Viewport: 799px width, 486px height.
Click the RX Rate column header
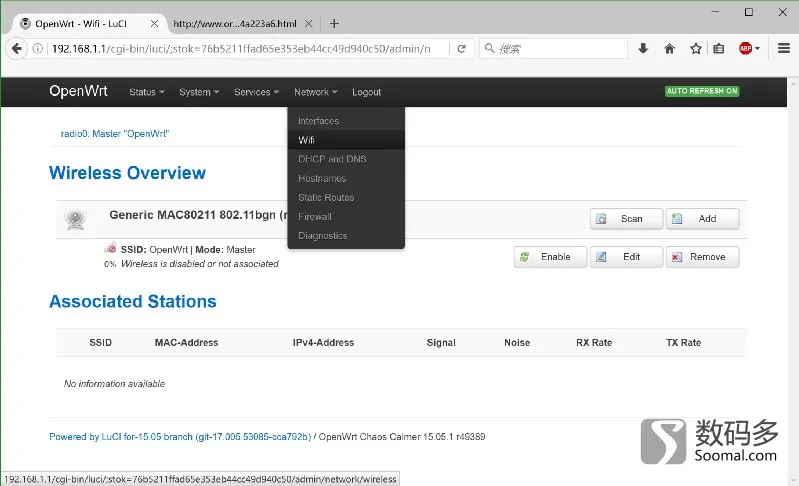594,343
